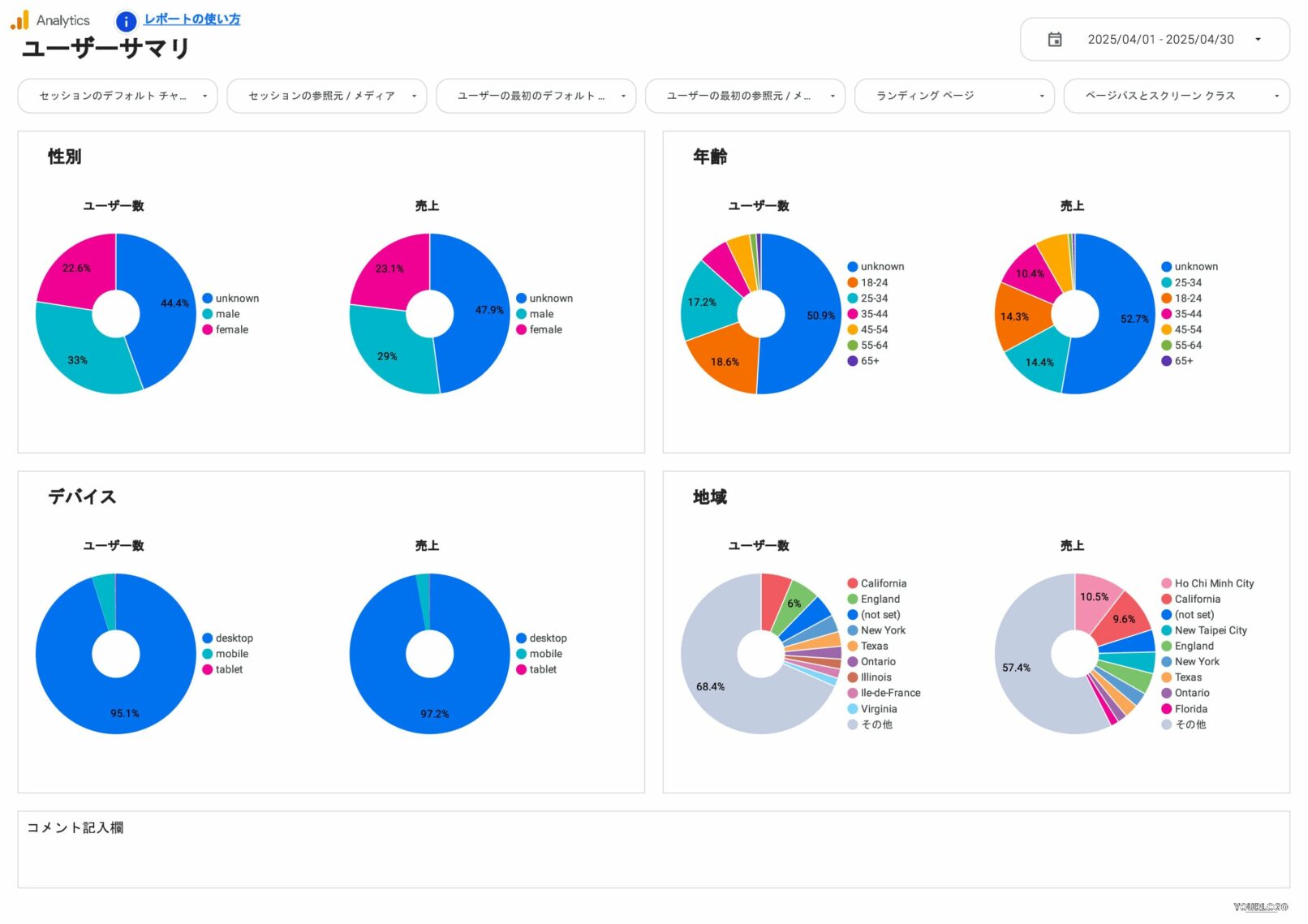Screen dimensions: 1308x924
Task: Expand the セッションのデフォルト チャネル filter dropdown
Action: pyautogui.click(x=118, y=96)
